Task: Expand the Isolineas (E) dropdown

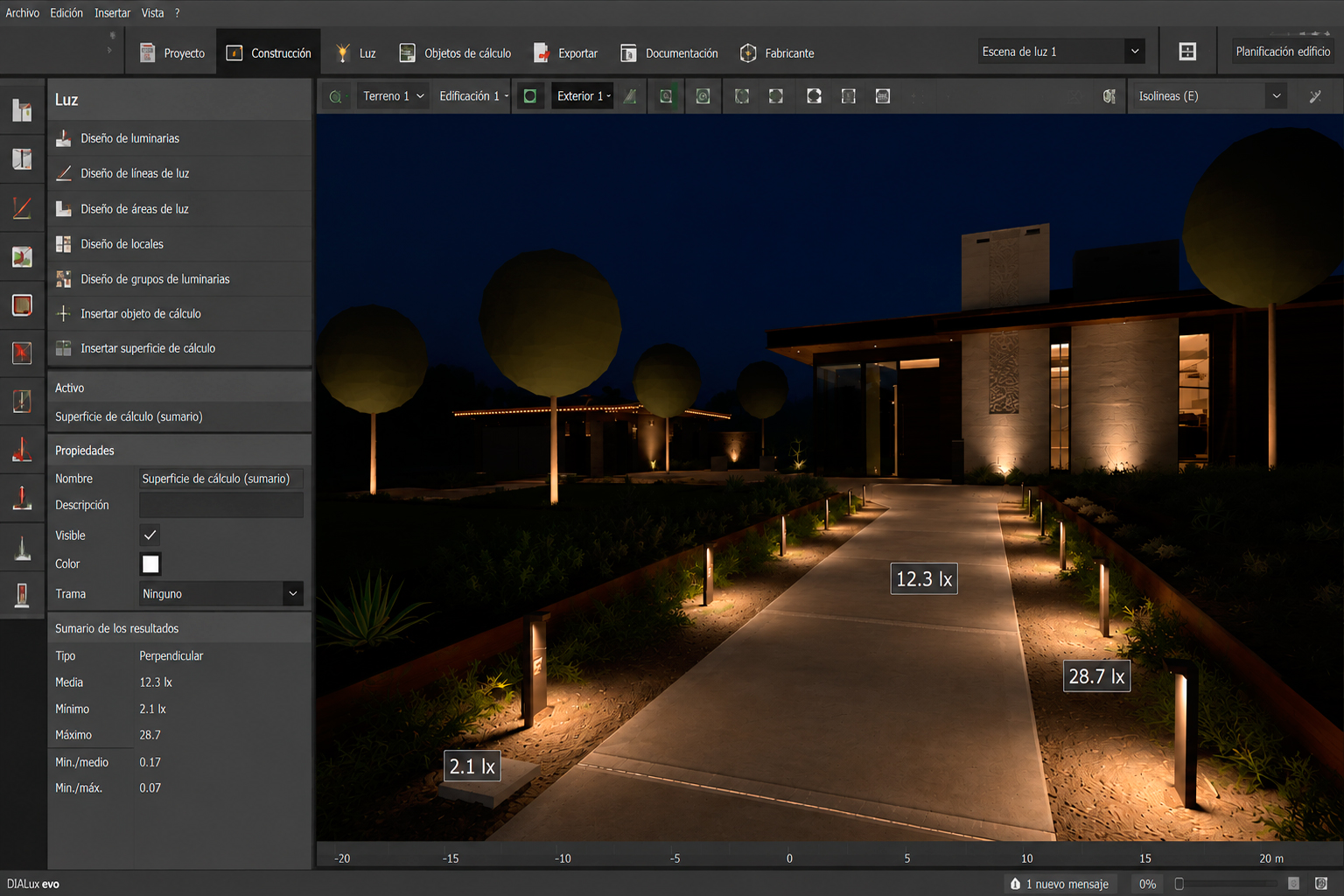Action: tap(1210, 96)
